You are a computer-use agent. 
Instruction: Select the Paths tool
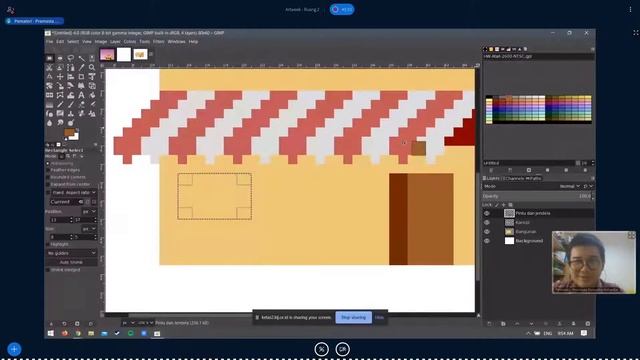click(x=71, y=67)
